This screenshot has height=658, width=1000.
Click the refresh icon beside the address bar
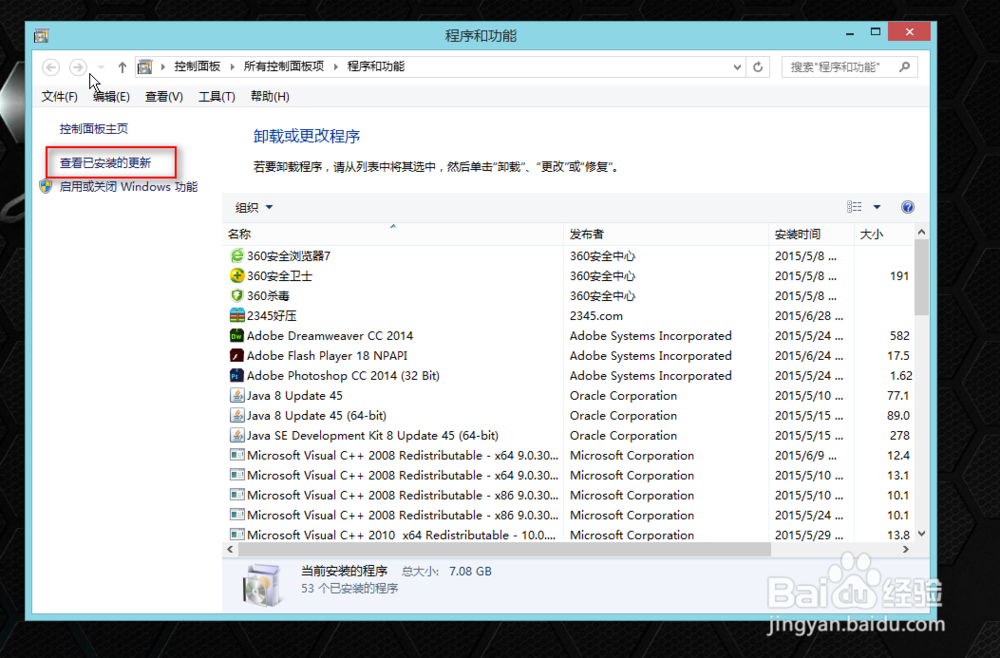coord(758,67)
